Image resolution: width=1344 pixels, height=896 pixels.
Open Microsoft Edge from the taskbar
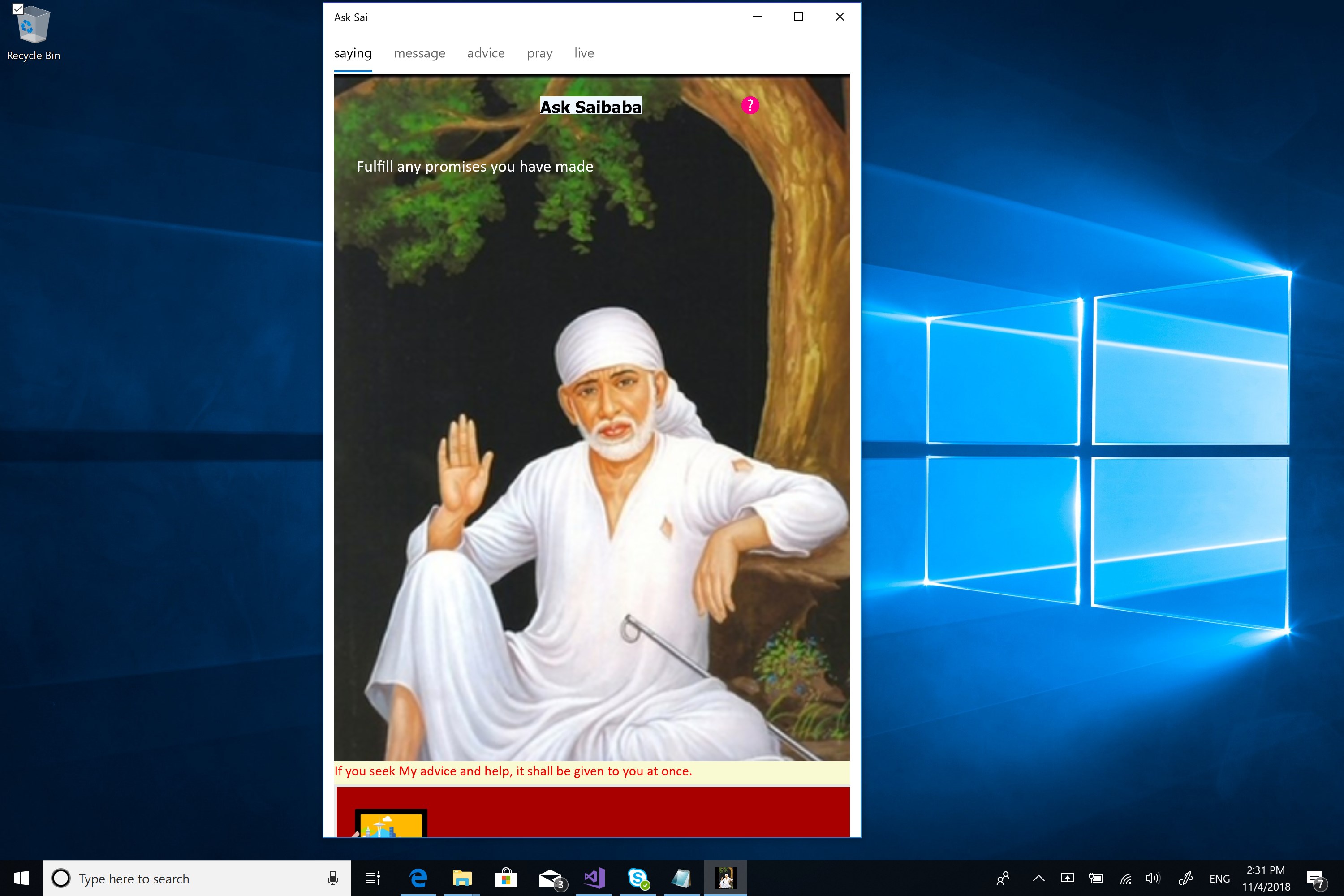(x=418, y=878)
